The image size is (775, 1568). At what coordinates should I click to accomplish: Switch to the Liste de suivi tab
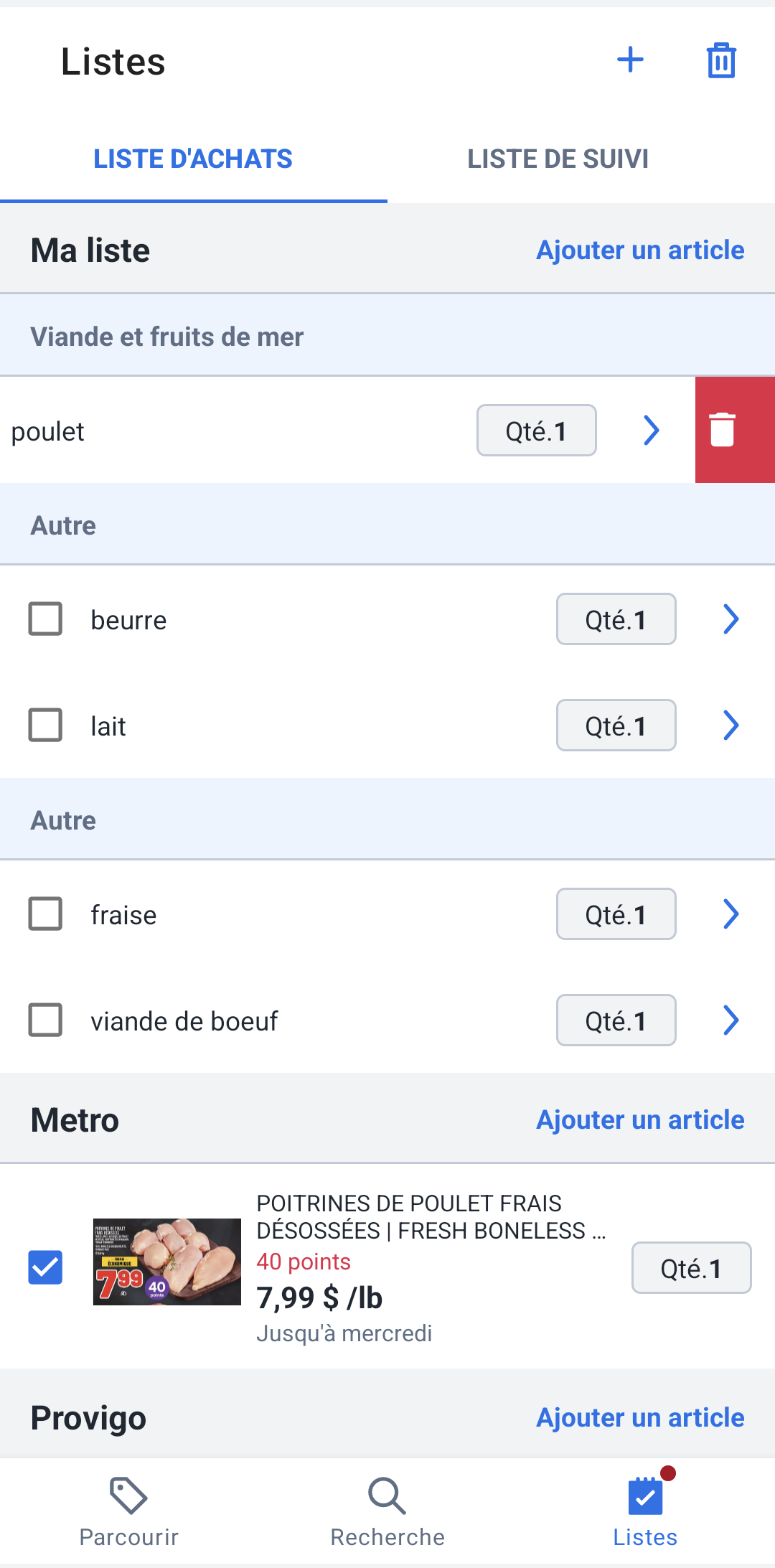click(x=558, y=159)
